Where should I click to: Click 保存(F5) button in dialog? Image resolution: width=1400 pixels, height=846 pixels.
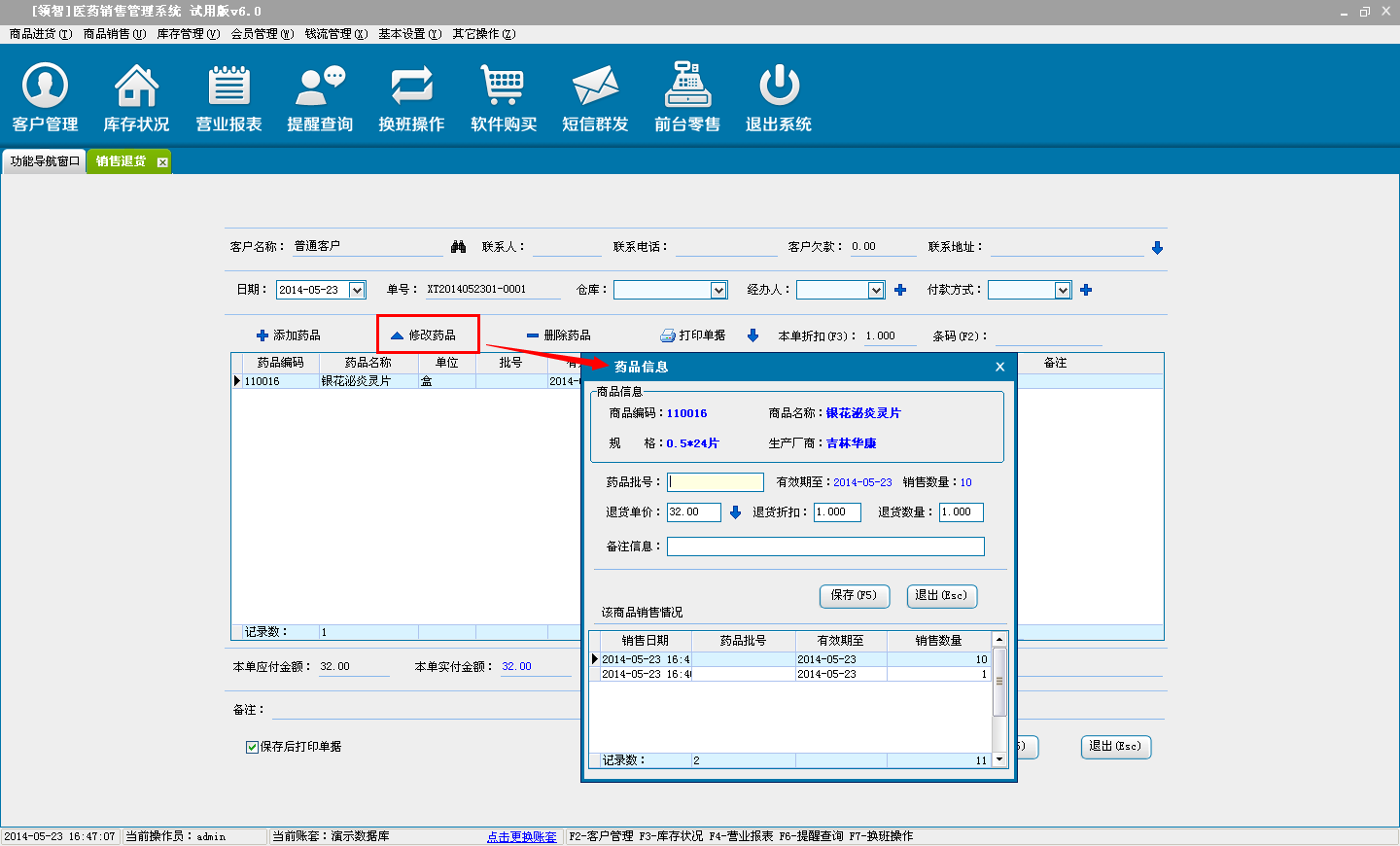[854, 595]
